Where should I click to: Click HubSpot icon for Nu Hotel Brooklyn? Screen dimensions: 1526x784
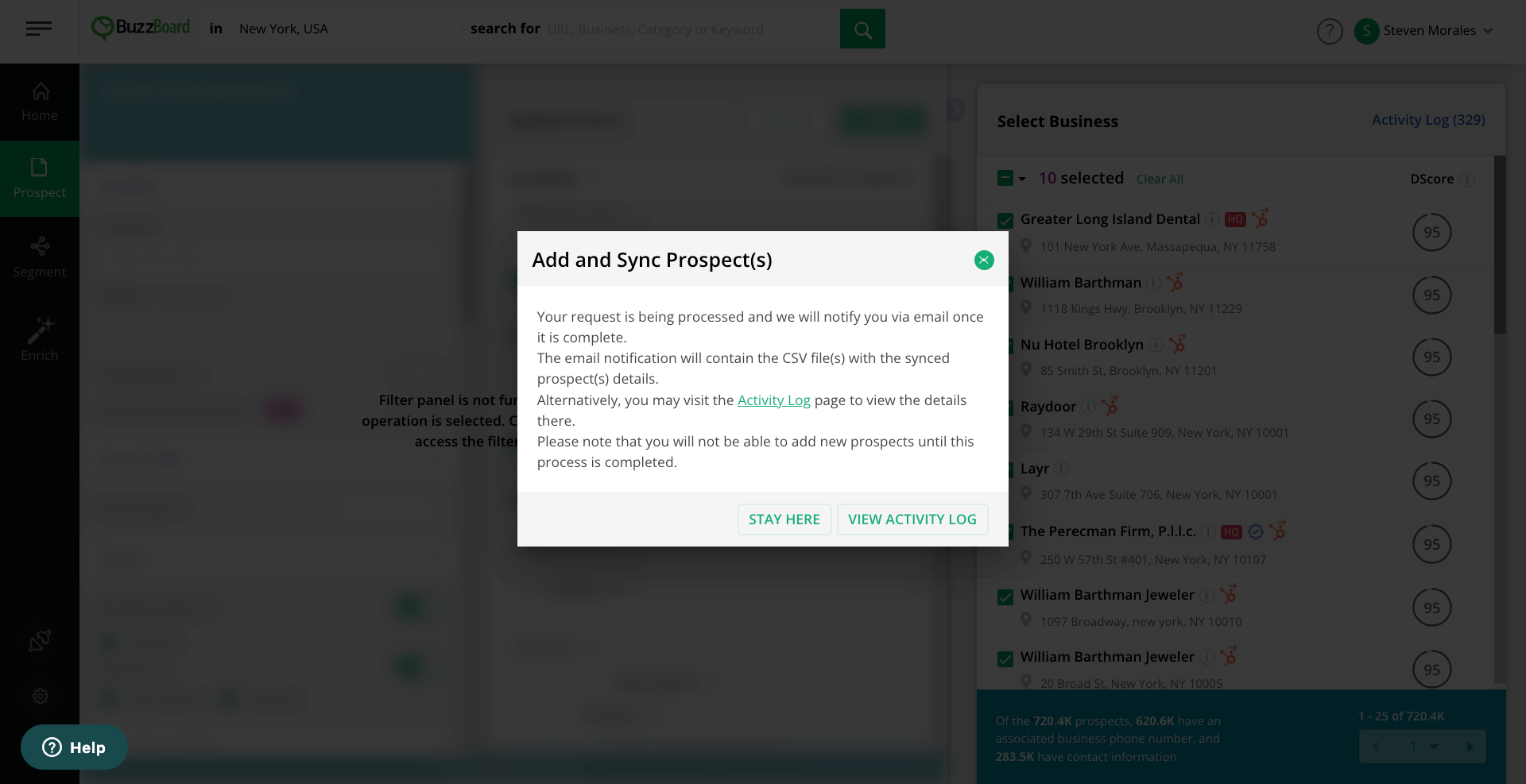click(1177, 343)
